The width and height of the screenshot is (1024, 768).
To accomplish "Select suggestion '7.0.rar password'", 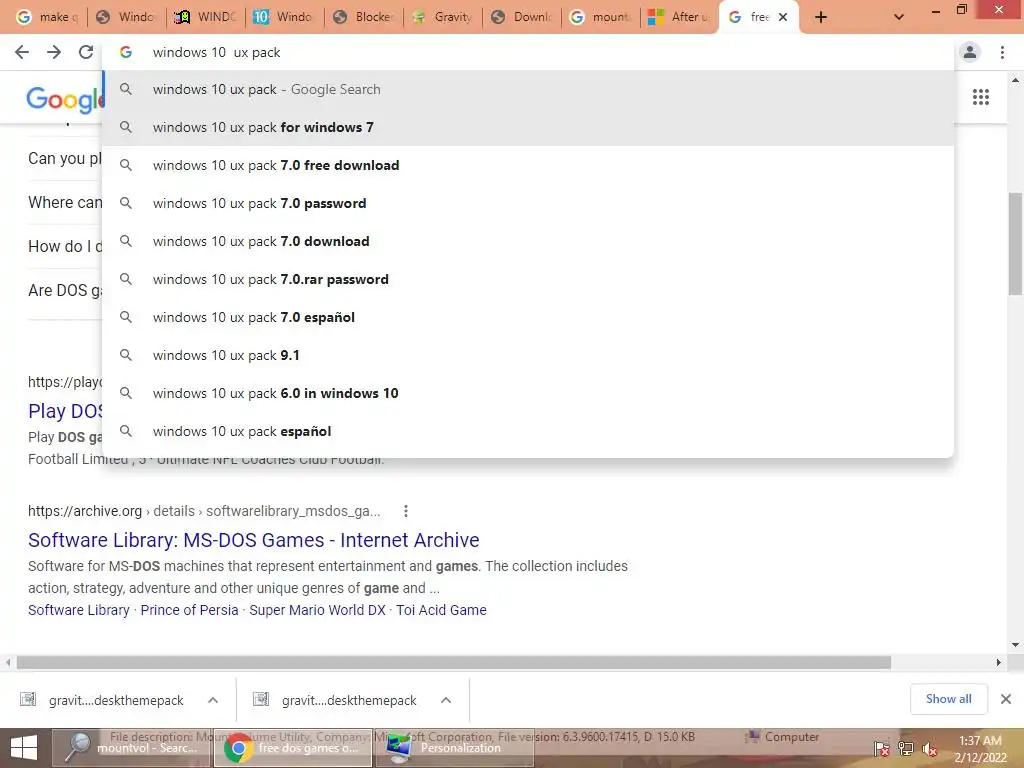I will click(528, 279).
